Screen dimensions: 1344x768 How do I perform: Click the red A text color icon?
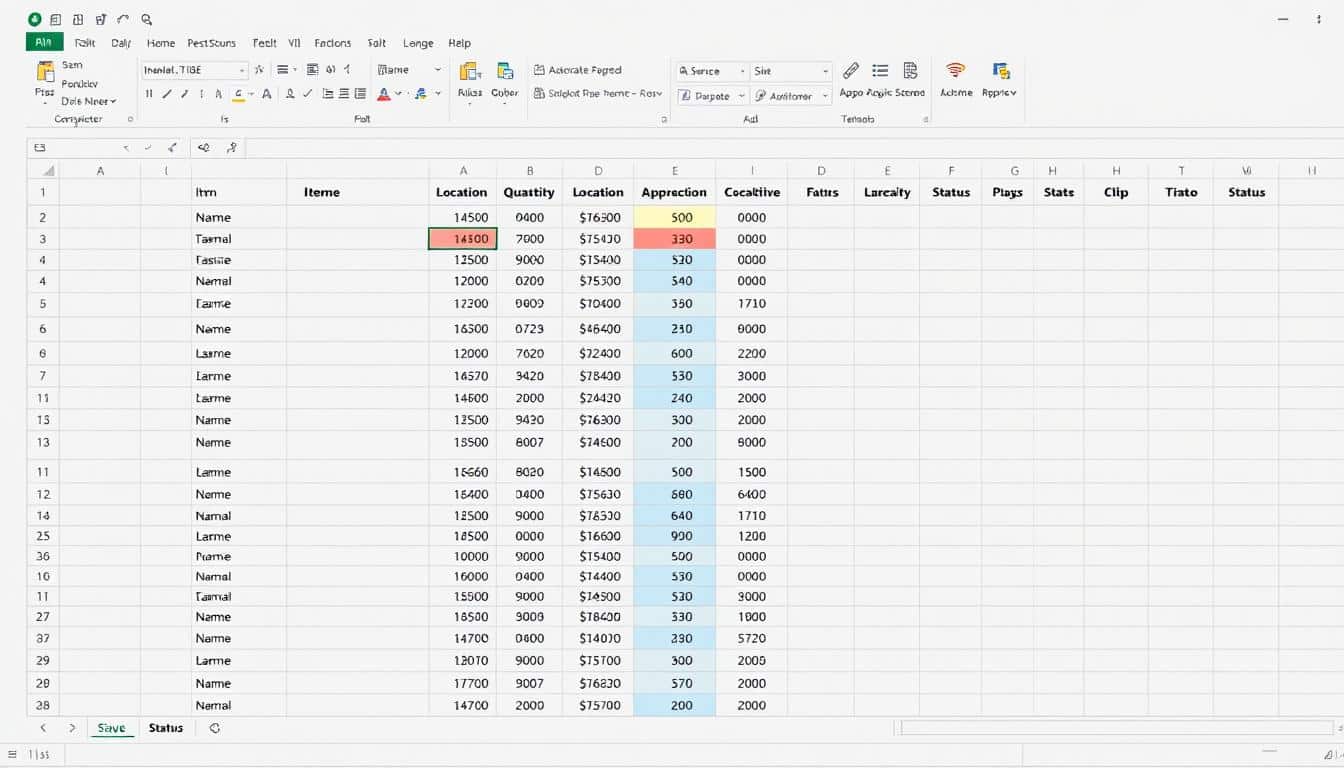click(x=383, y=94)
